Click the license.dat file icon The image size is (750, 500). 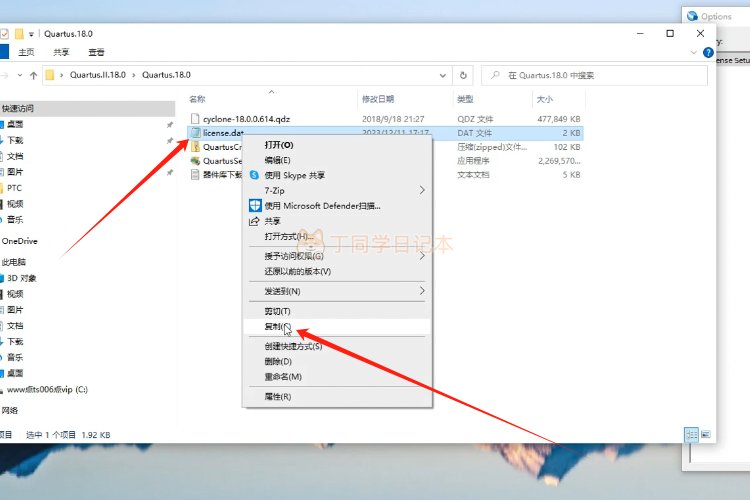pyautogui.click(x=195, y=133)
